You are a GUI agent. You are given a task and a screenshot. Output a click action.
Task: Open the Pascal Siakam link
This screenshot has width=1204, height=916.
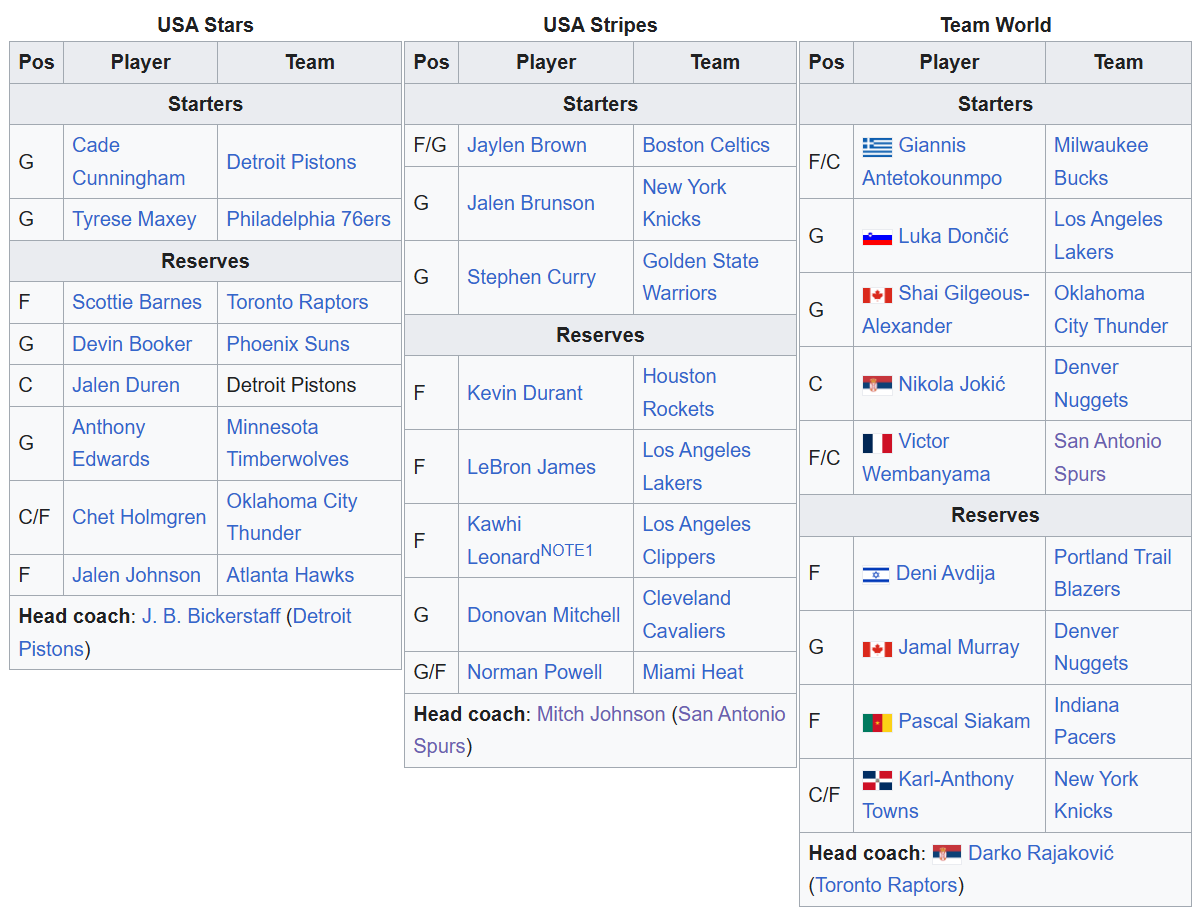click(964, 721)
